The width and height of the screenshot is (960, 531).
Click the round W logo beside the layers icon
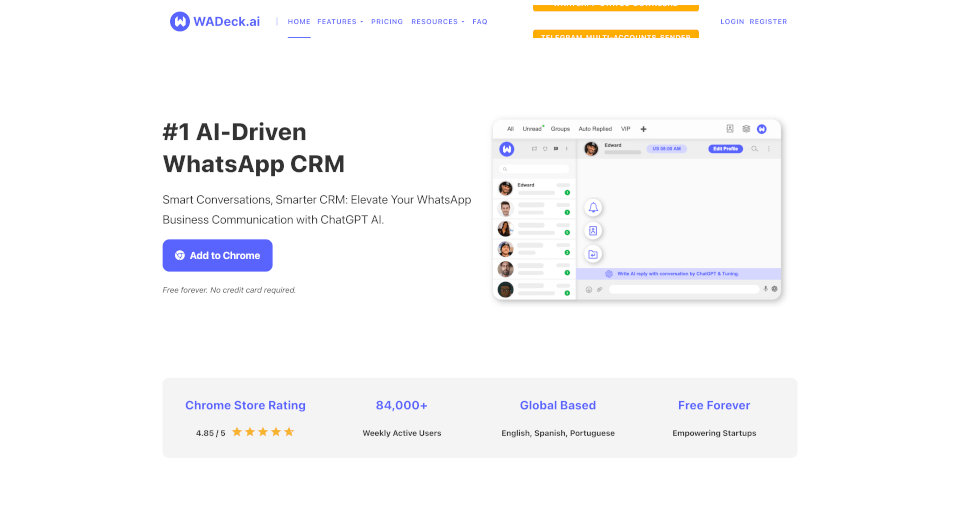[x=762, y=129]
